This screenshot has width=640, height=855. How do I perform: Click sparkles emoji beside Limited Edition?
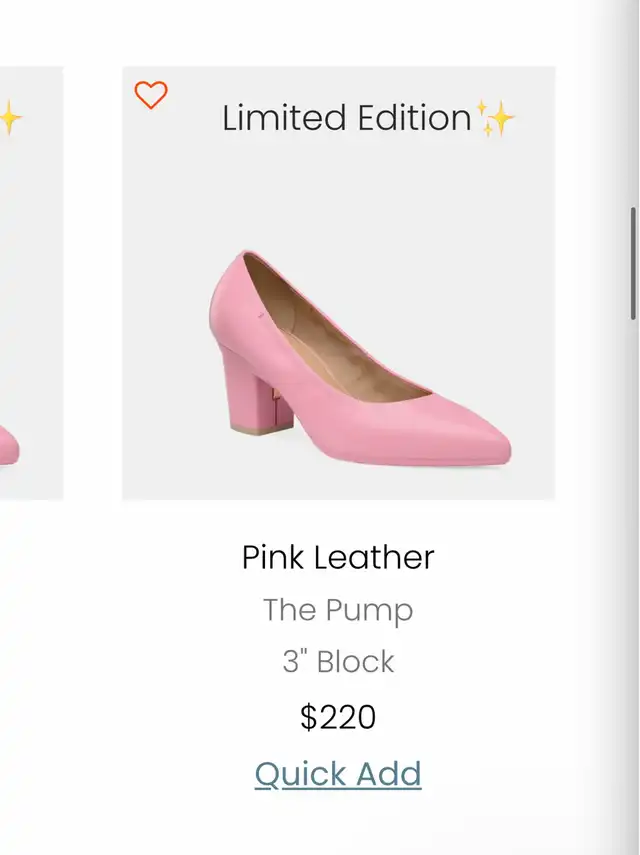(x=496, y=118)
